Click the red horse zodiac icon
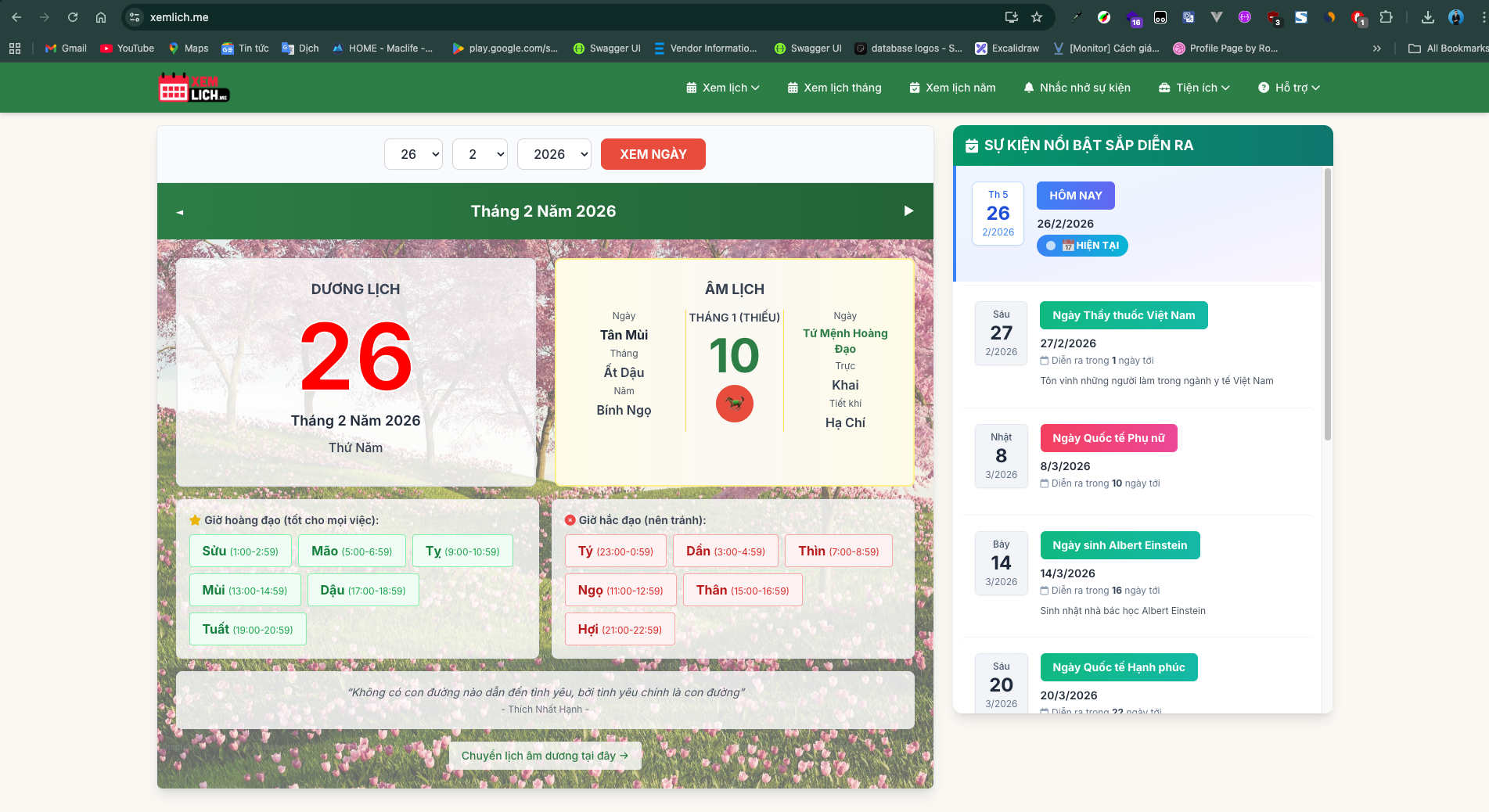Screen dimensions: 1489x812 click(734, 404)
